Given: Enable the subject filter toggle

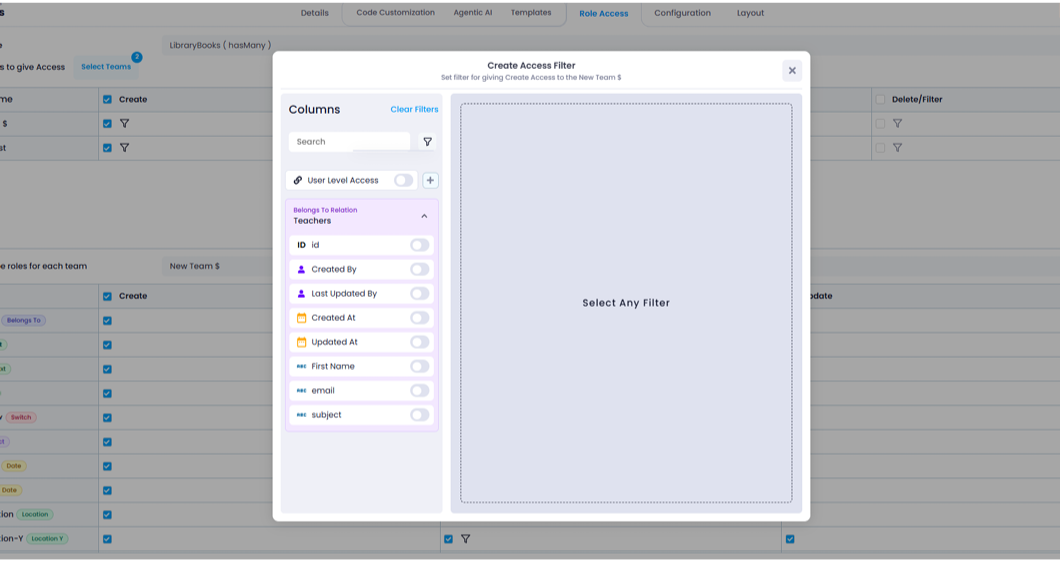Looking at the screenshot, I should [419, 415].
